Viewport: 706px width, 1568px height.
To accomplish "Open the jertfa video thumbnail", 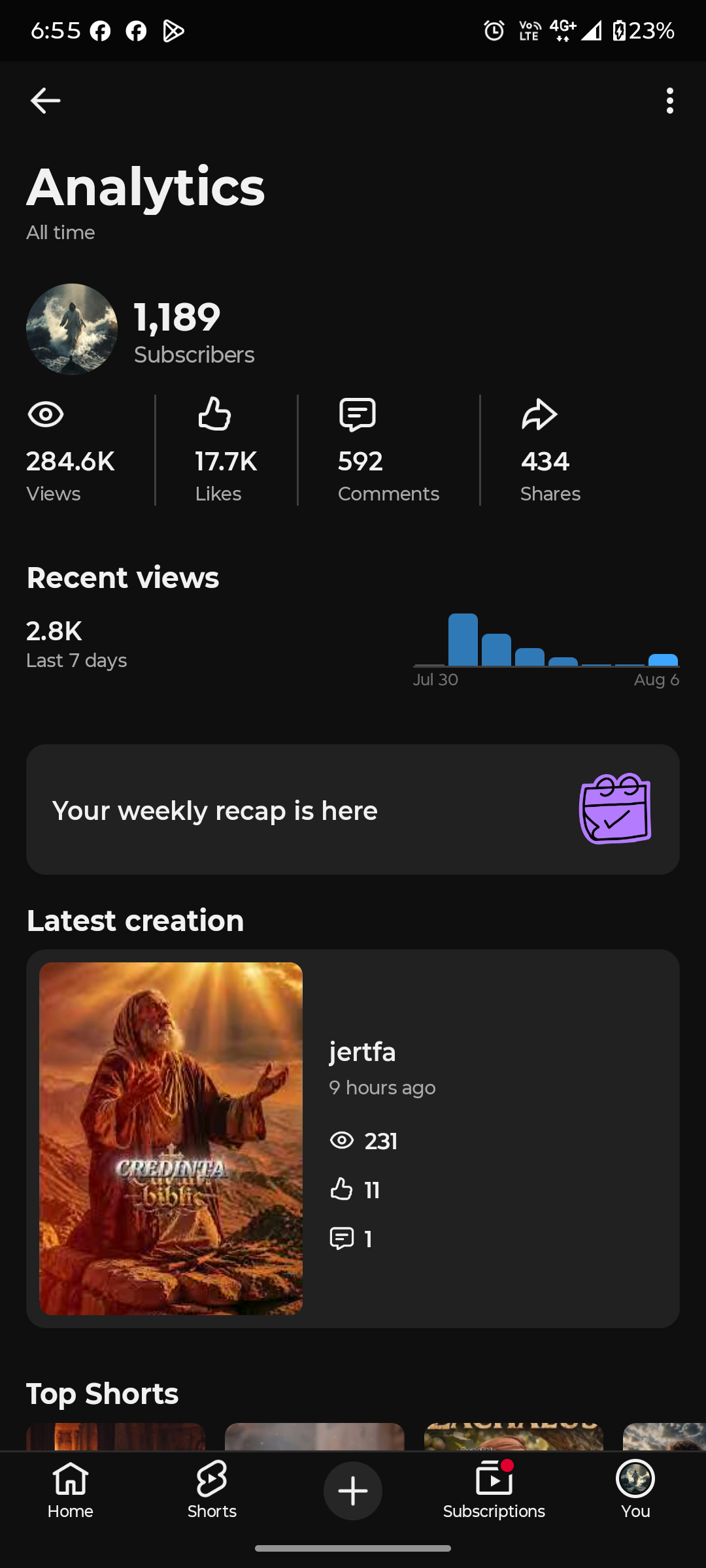I will point(171,1138).
